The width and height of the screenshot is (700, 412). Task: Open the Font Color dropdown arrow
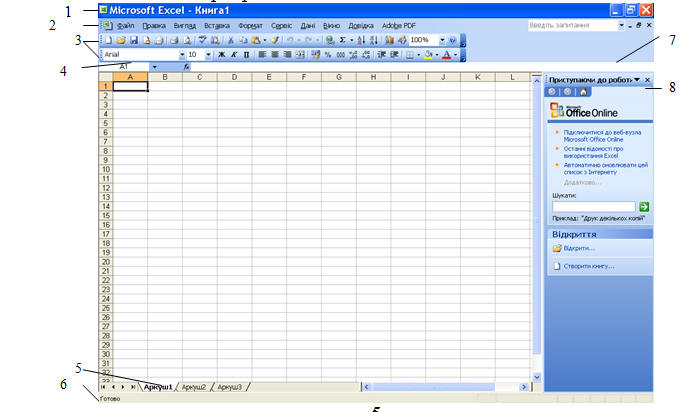pos(455,54)
